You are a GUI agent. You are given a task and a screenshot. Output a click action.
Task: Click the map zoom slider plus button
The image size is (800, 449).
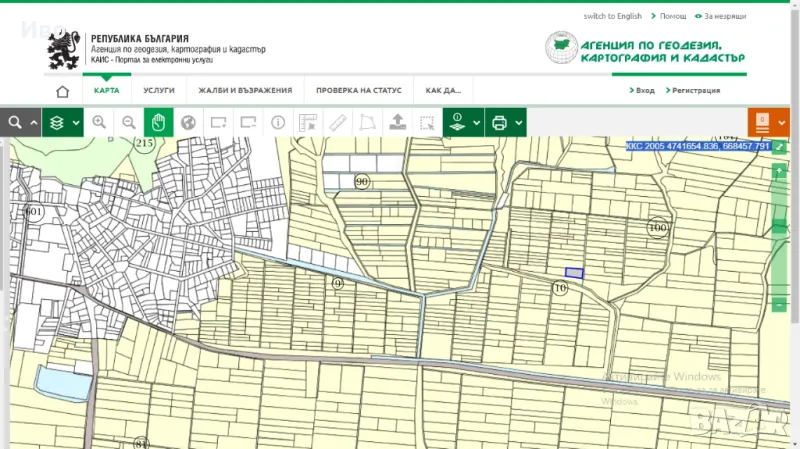[x=779, y=171]
